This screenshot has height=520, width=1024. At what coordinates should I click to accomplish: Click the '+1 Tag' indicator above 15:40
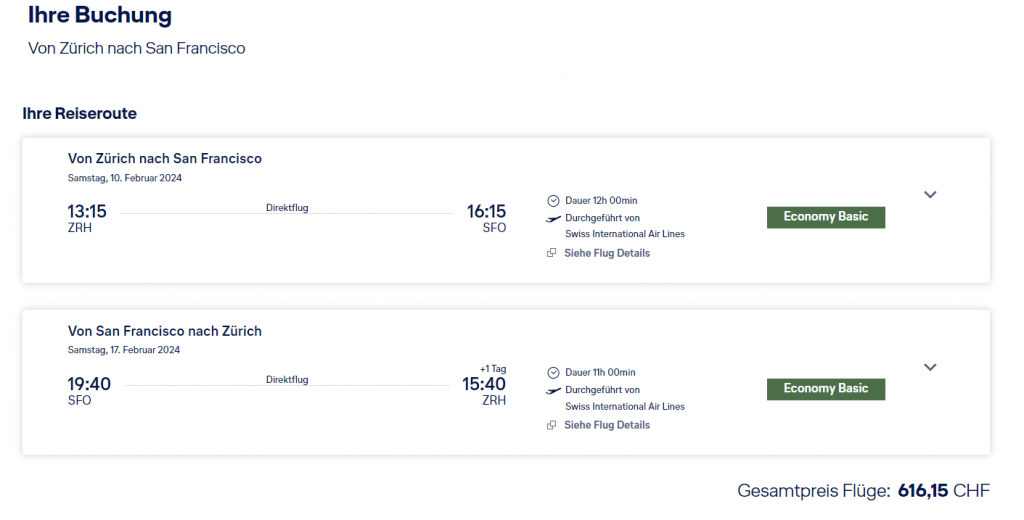click(x=492, y=369)
